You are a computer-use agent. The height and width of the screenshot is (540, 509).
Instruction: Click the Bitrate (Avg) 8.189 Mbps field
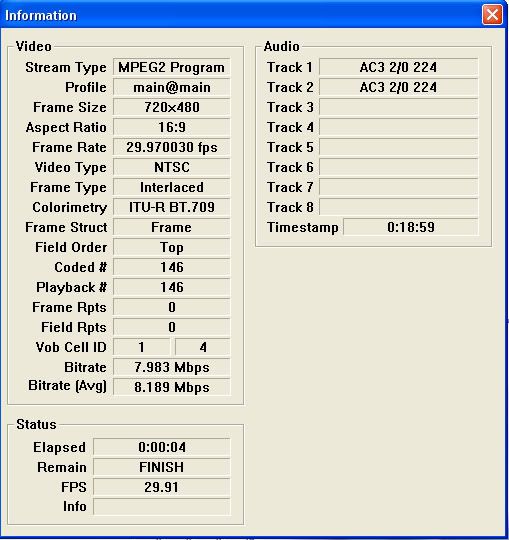(x=172, y=387)
